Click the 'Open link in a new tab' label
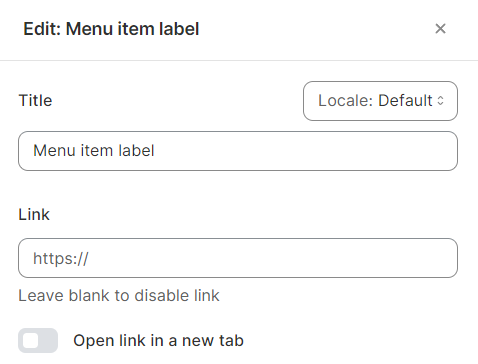This screenshot has height=364, width=478. pyautogui.click(x=158, y=341)
